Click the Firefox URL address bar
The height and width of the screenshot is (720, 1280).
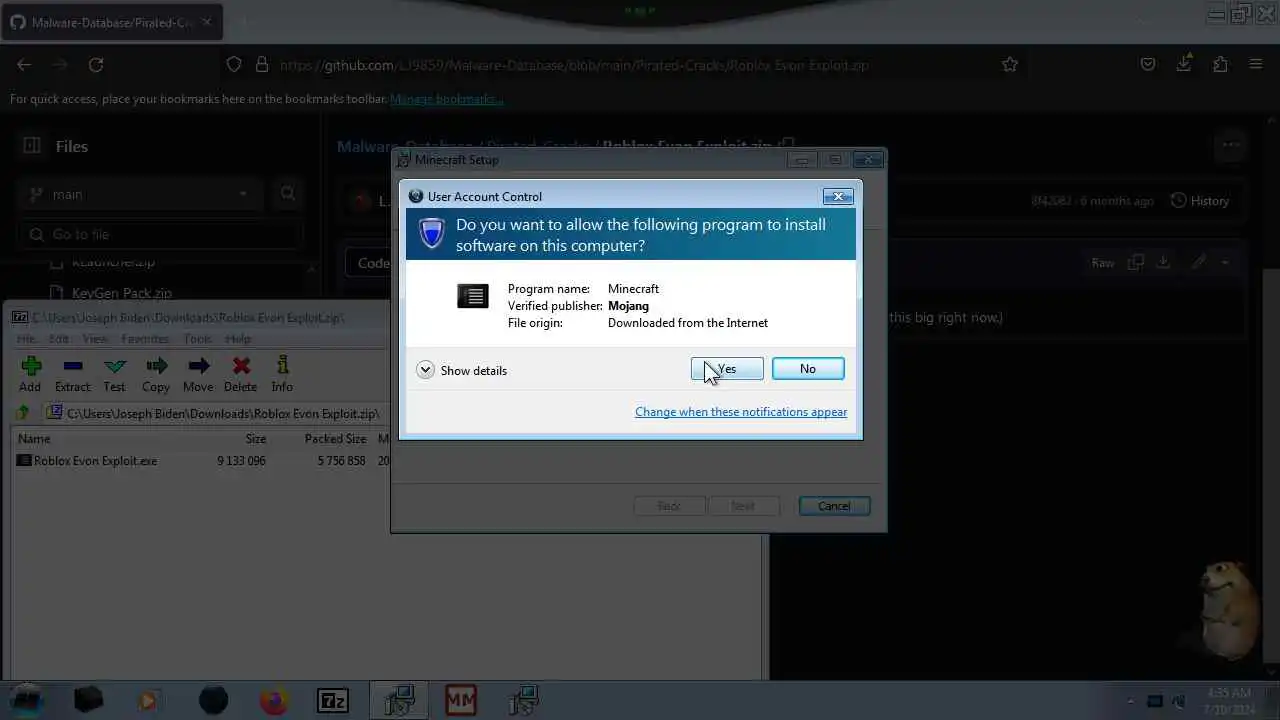tap(620, 65)
